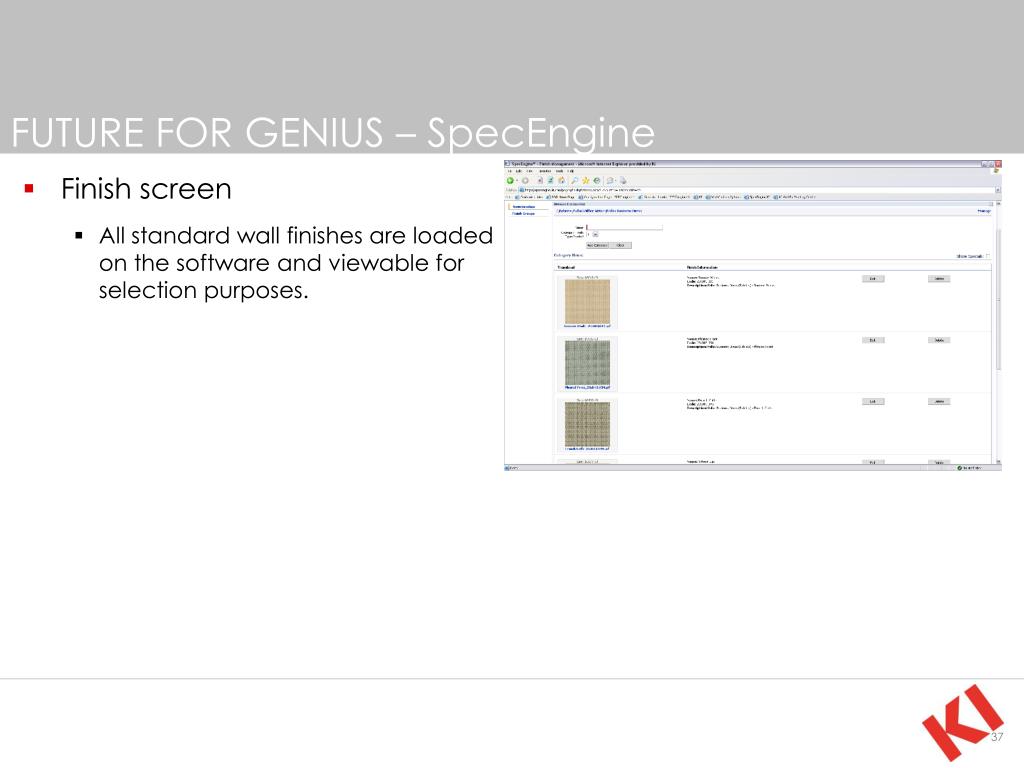Select the beige fabric swatch thumbnail

pyautogui.click(x=587, y=302)
